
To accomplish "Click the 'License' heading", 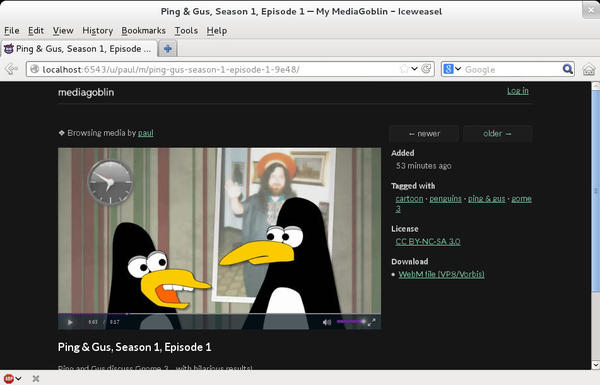I will 404,228.
